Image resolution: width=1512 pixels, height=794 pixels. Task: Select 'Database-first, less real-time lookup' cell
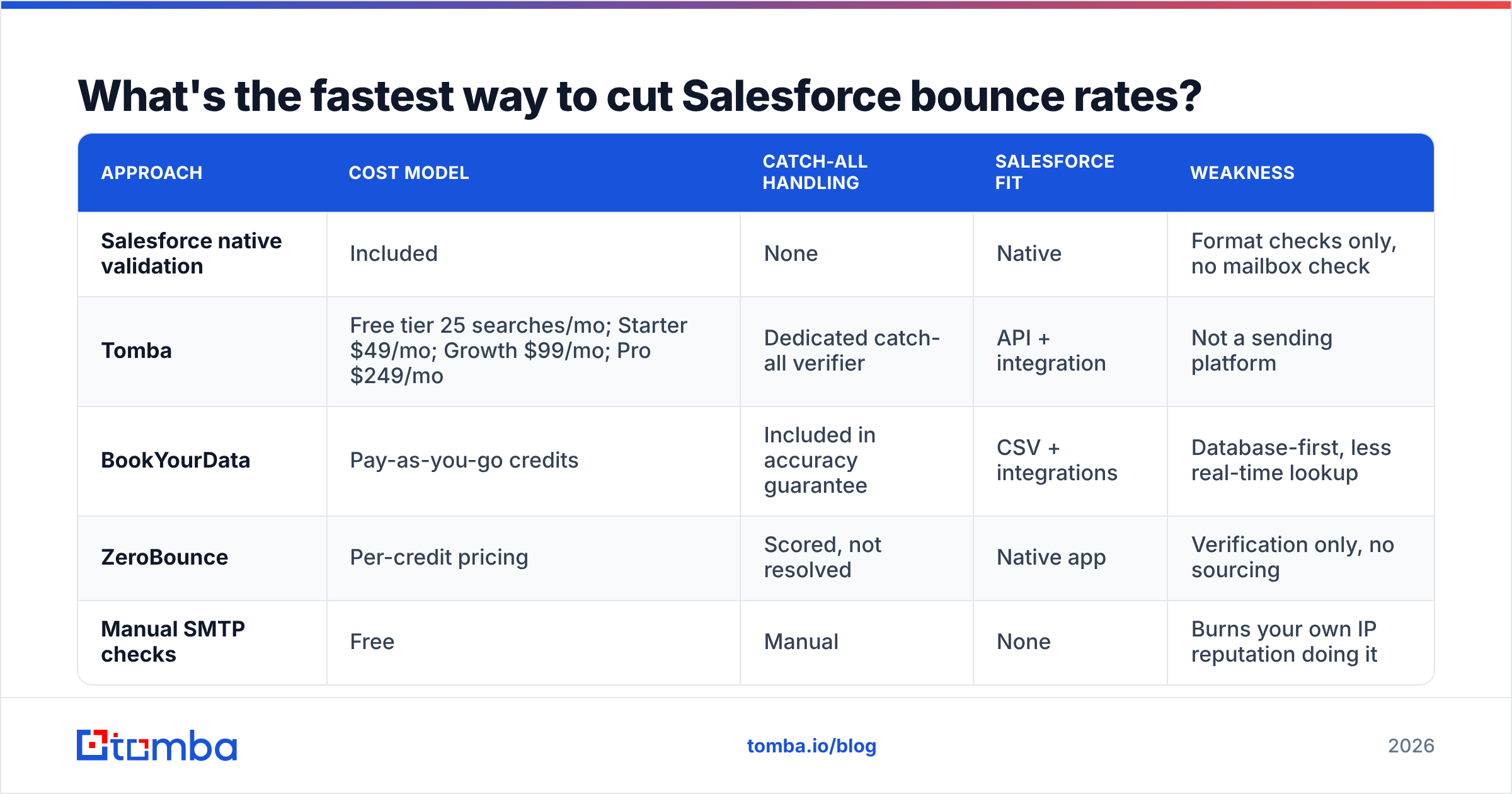pos(1291,460)
